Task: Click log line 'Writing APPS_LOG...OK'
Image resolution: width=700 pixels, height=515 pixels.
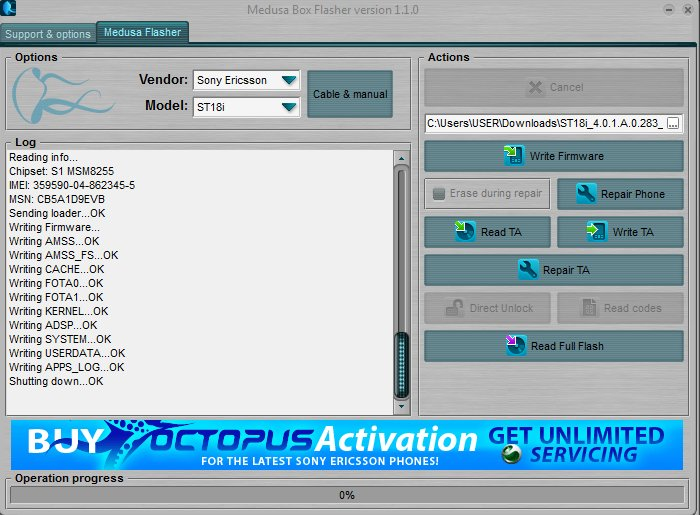Action: point(67,367)
